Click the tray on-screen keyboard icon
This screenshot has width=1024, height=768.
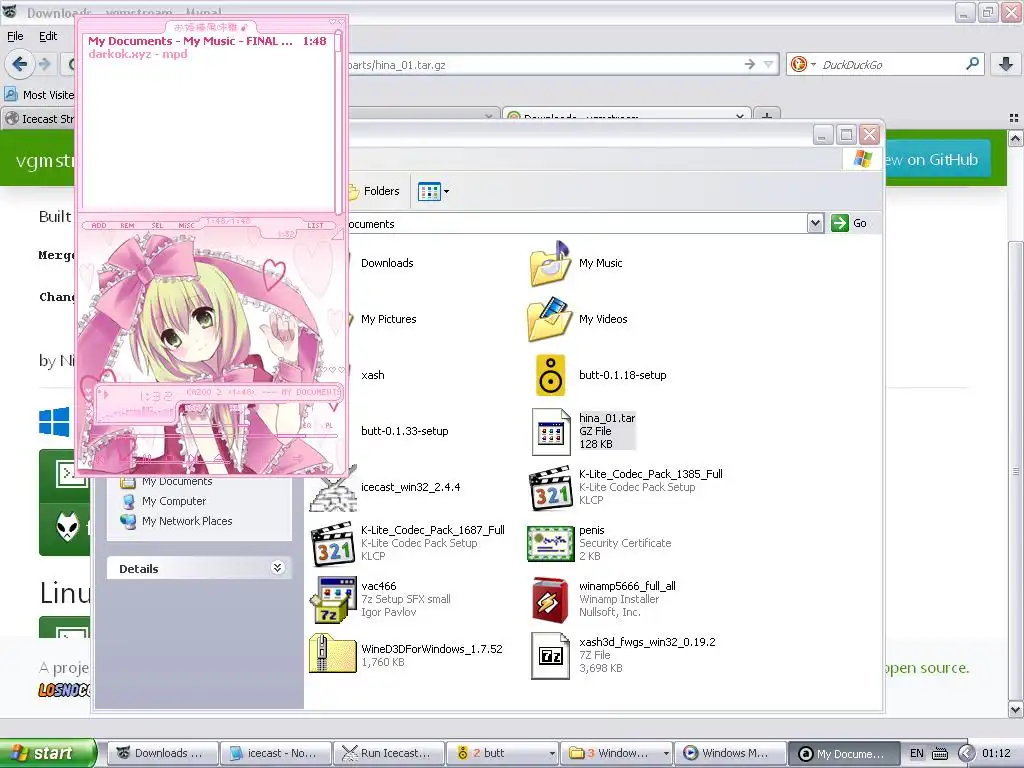(x=940, y=753)
